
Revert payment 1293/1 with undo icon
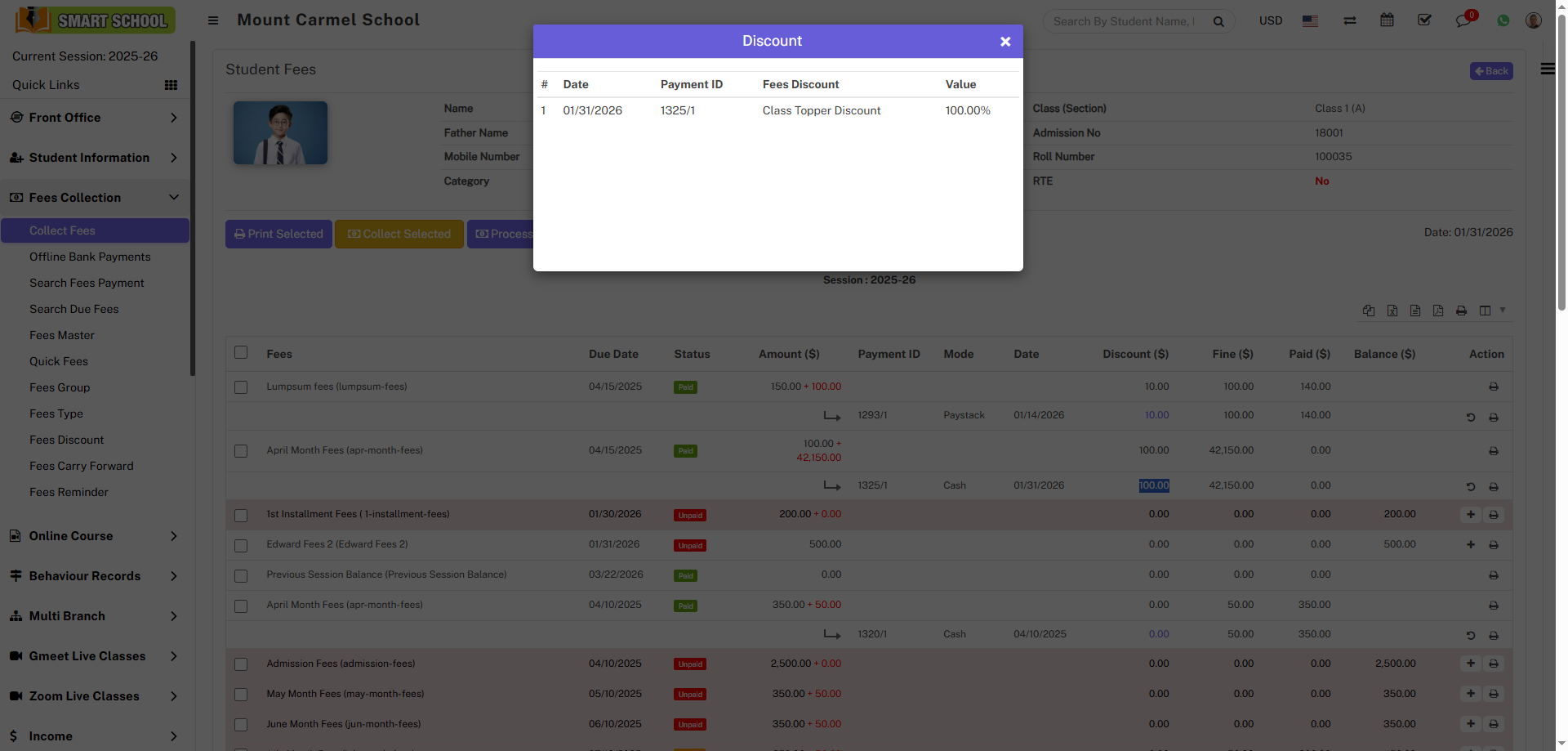pos(1470,417)
